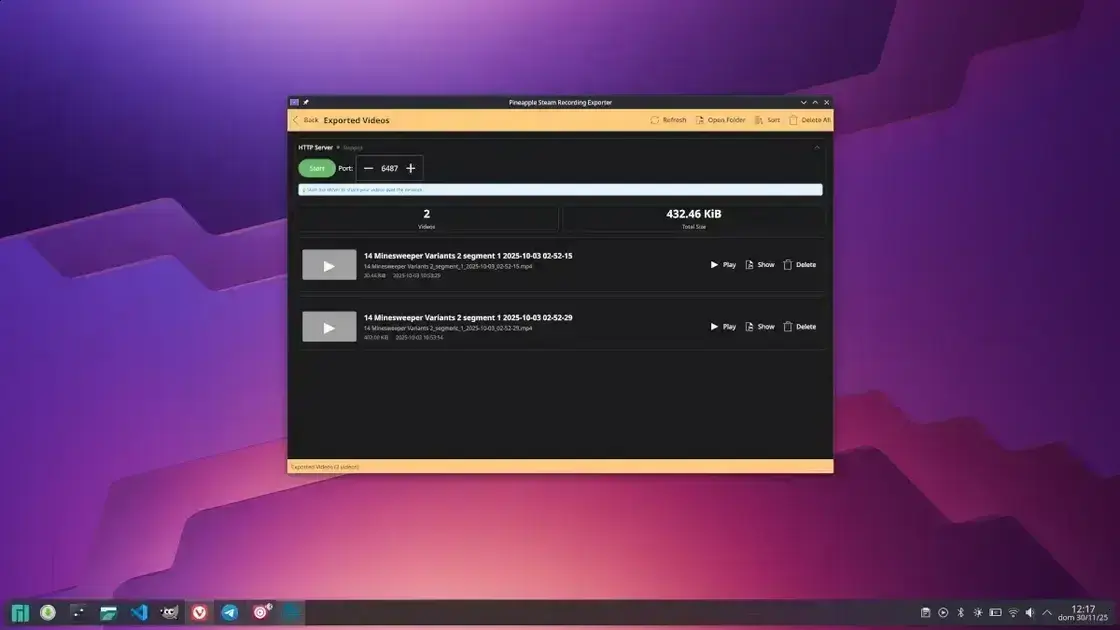Image resolution: width=1120 pixels, height=630 pixels.
Task: Launch Visual Studio Code from the taskbar
Action: point(139,613)
